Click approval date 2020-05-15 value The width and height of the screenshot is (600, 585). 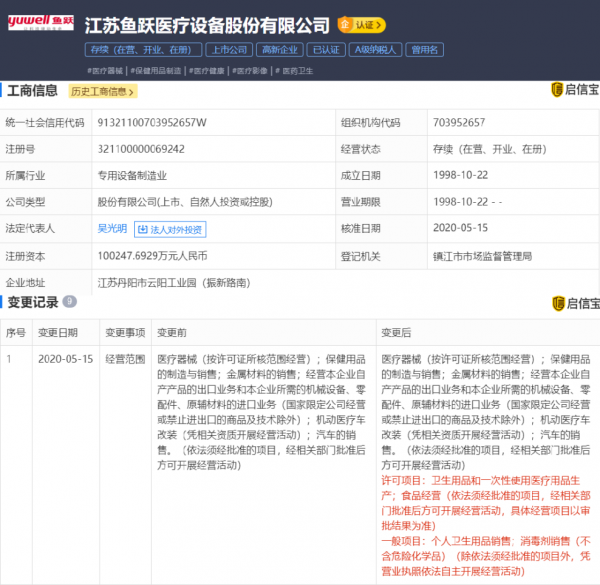click(x=460, y=228)
